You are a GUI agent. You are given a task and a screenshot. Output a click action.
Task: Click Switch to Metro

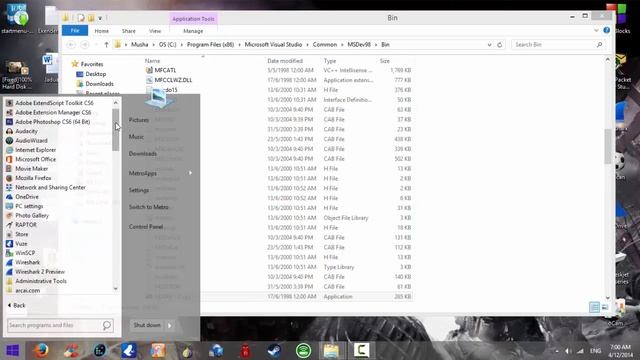(148, 207)
